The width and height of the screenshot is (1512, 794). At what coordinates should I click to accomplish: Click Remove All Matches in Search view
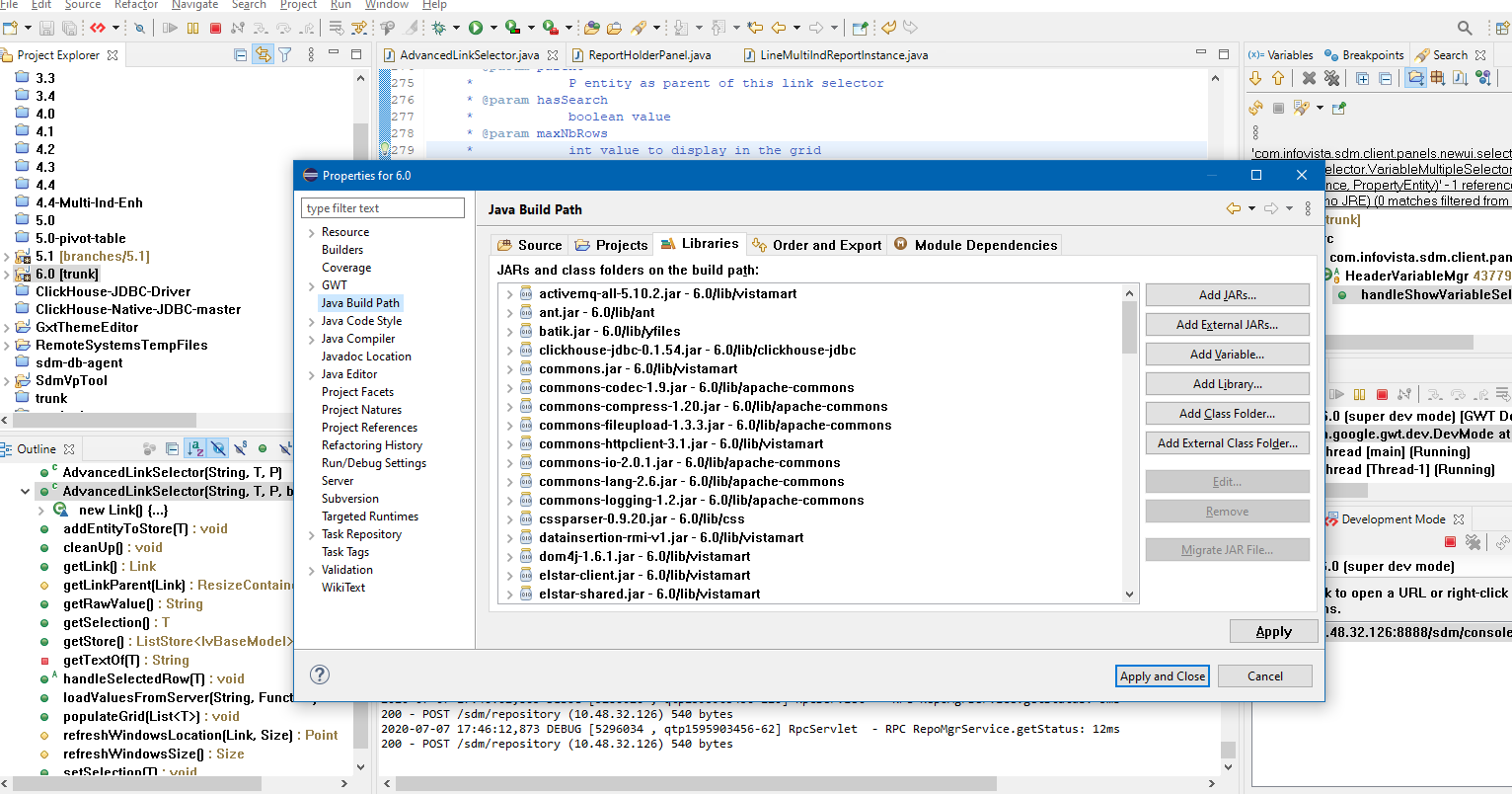click(x=1331, y=78)
